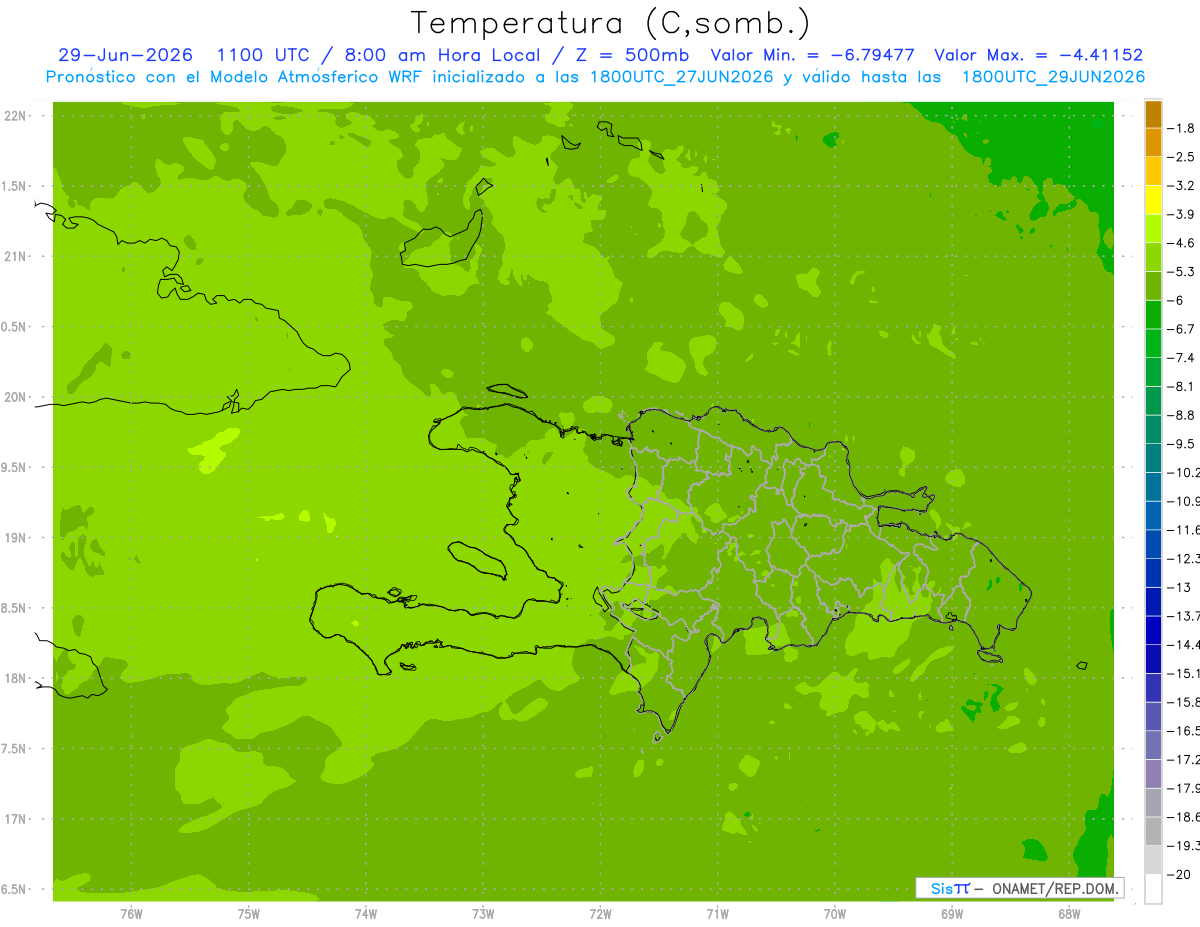Pick the dark blue swatch between -13.7 and -14.4
This screenshot has width=1200, height=927.
(x=1153, y=630)
